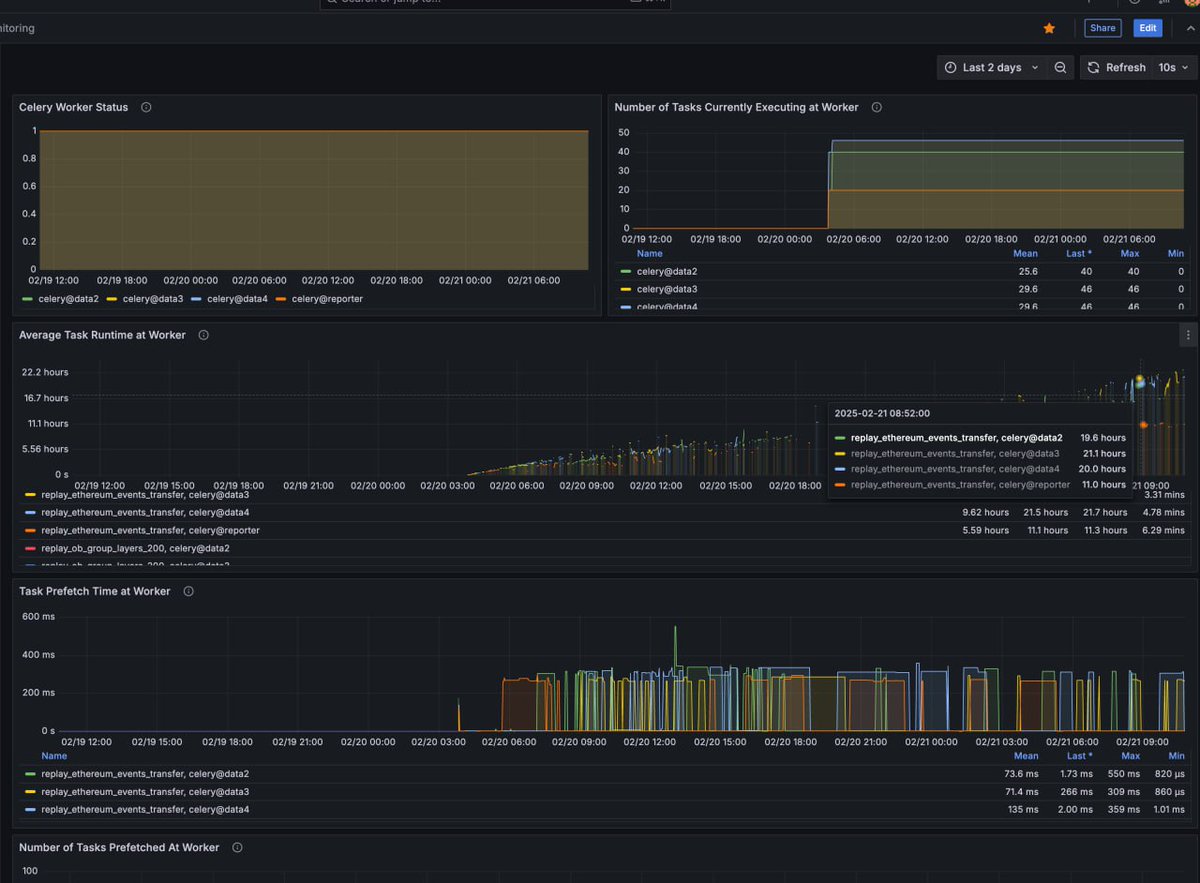Open the 10s refresh interval dropdown
1200x883 pixels.
pos(1174,68)
